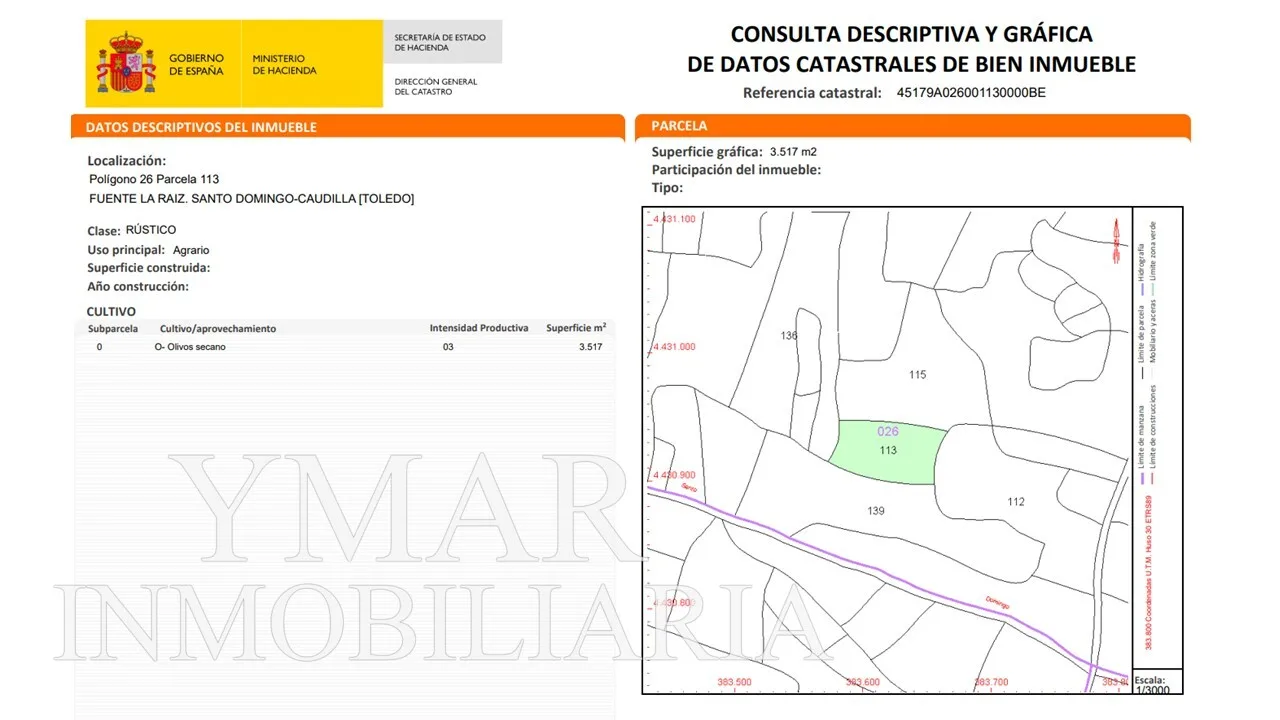1280x720 pixels.
Task: Click the north arrow on the map
Action: 1117,240
